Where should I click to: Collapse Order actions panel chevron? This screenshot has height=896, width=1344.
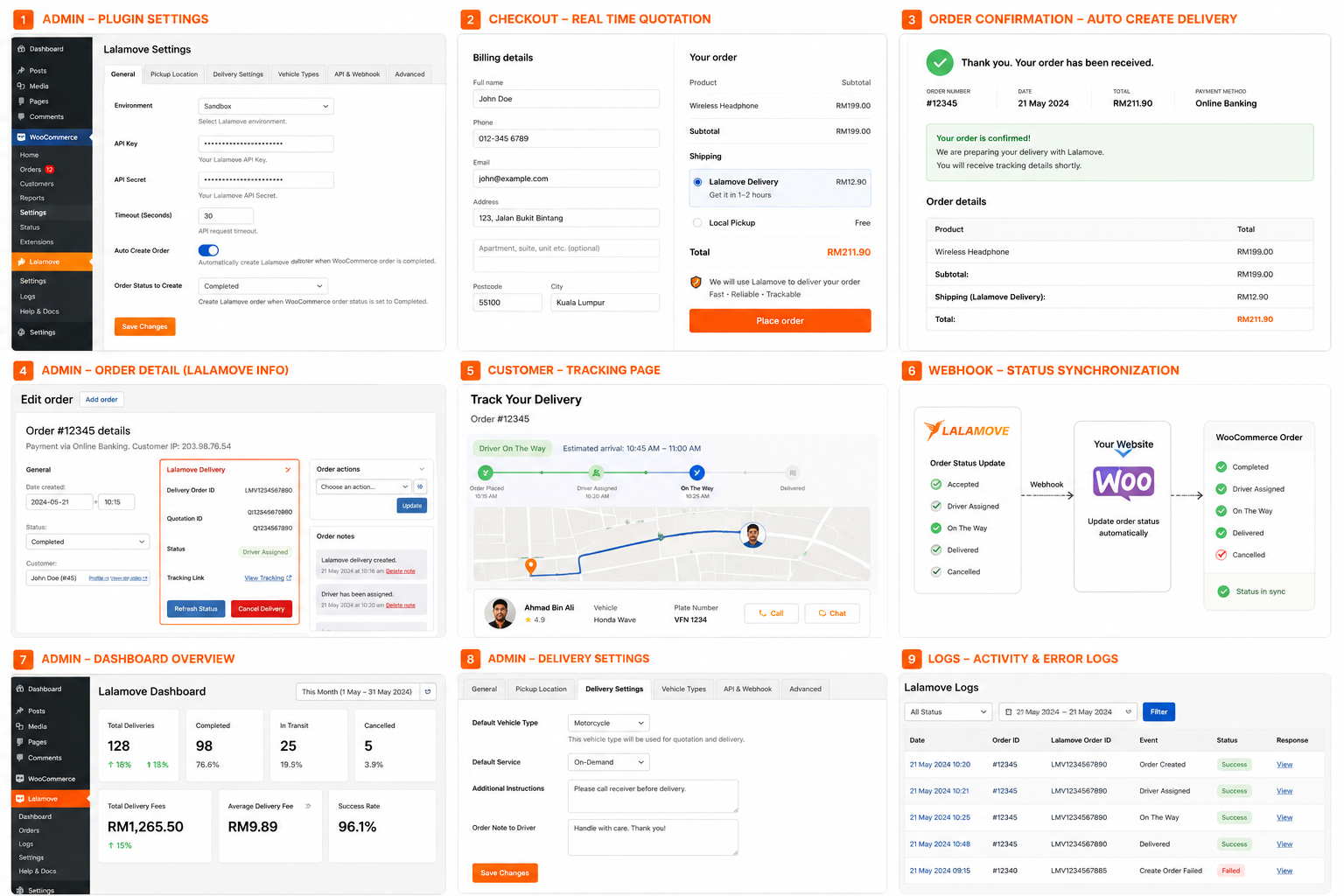(x=422, y=469)
